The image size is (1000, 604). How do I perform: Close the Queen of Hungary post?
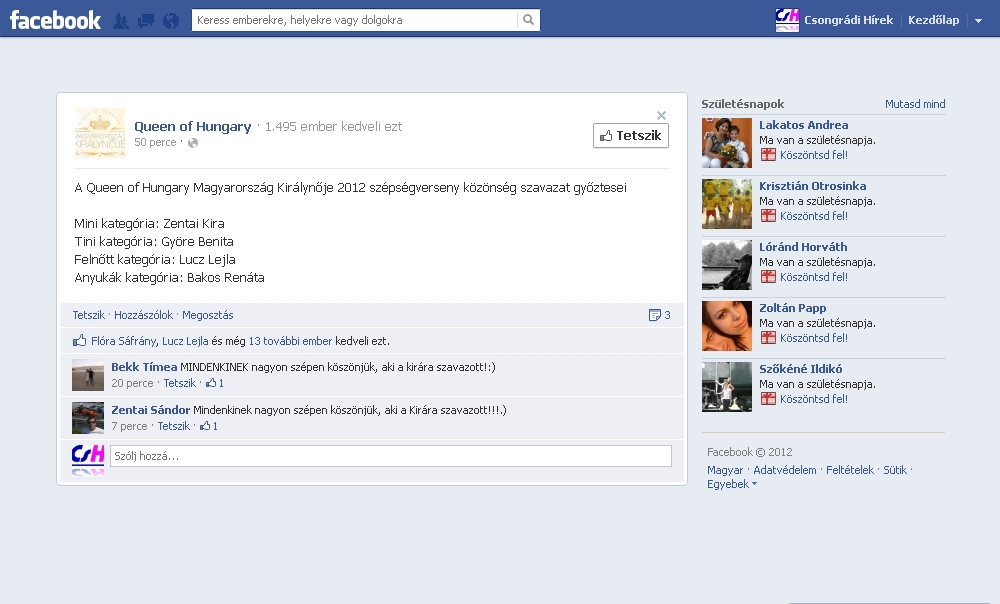tap(661, 115)
